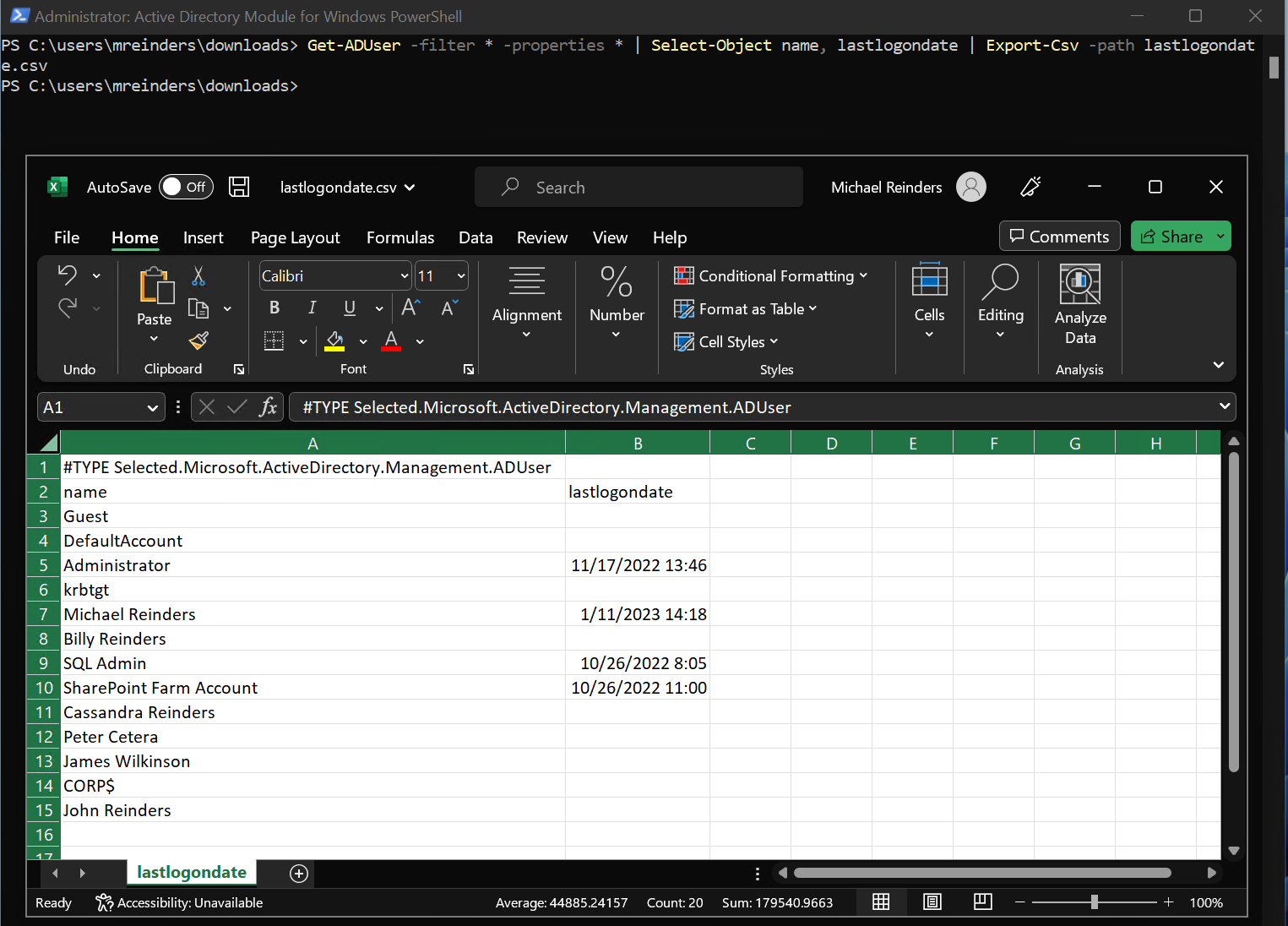
Task: Switch to Page Layout view in status bar
Action: click(x=932, y=902)
